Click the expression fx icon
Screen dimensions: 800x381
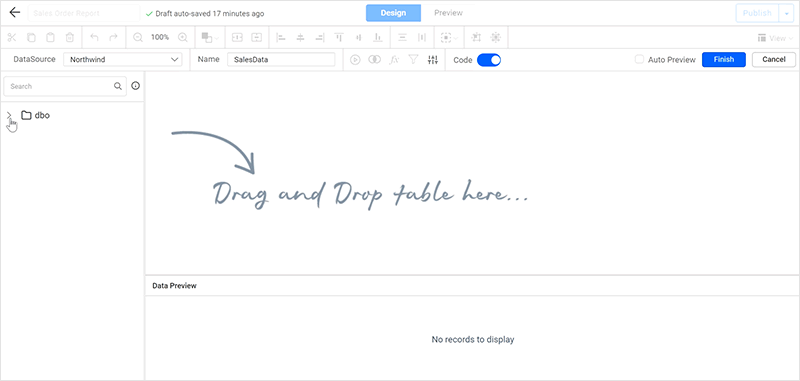pyautogui.click(x=394, y=60)
